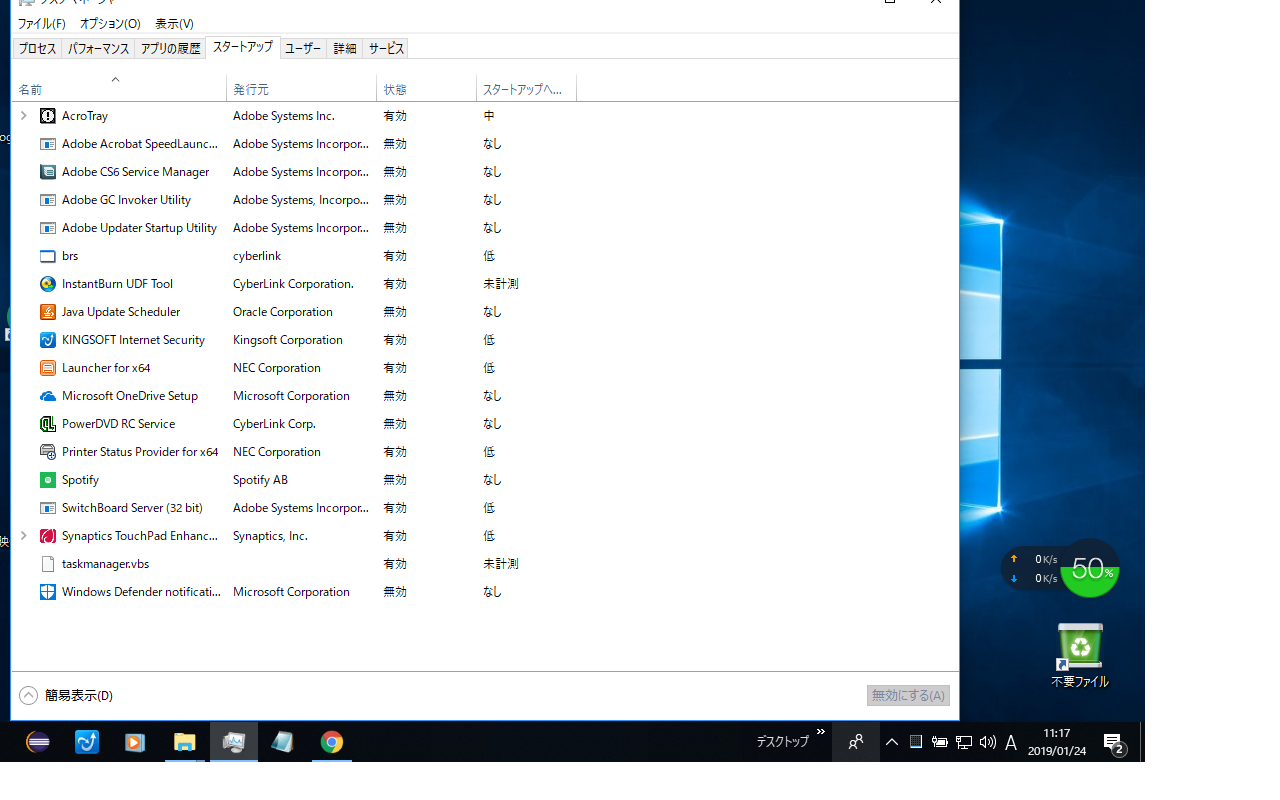Image resolution: width=1280 pixels, height=800 pixels.
Task: Select the Synaptics, Inc. publisher cell
Action: [x=271, y=536]
